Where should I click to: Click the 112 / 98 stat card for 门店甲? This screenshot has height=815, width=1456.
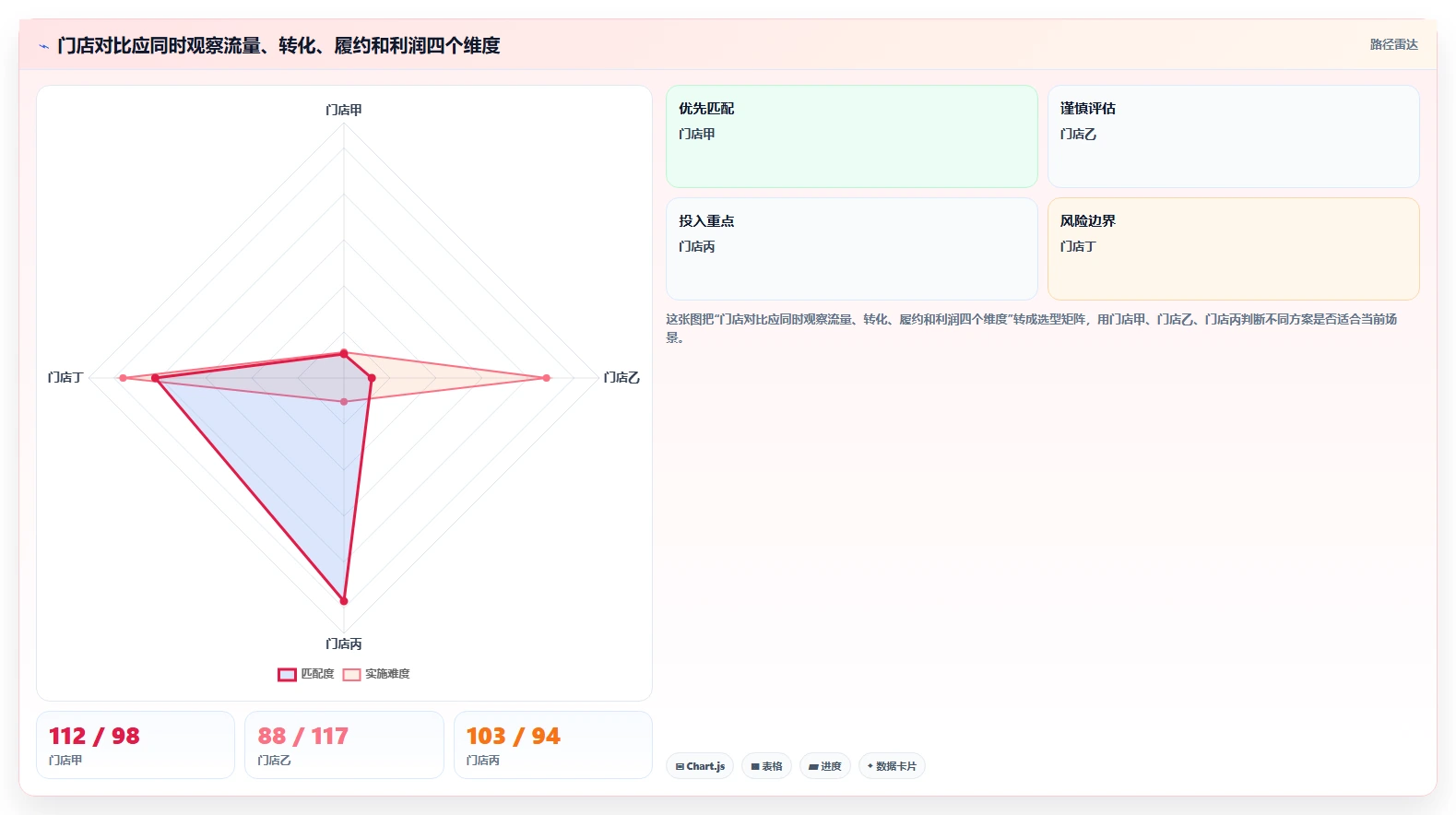(136, 745)
